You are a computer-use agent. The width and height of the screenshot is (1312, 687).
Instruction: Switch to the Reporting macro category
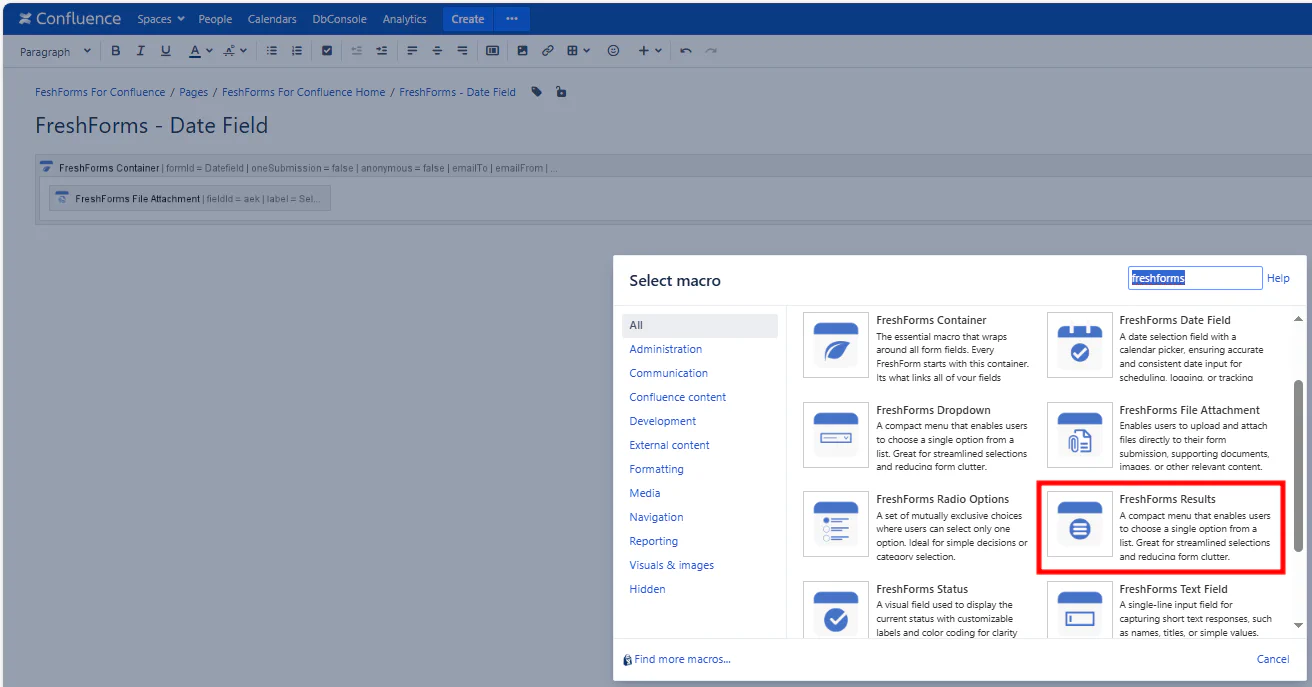653,541
